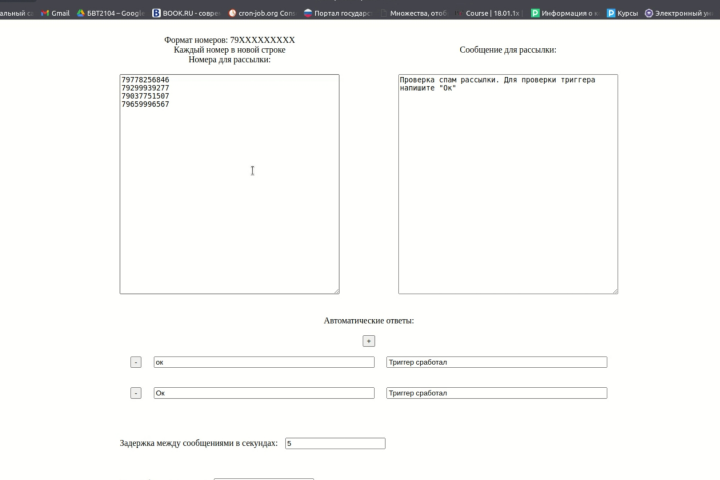Click the 'Каждый номер в новой строке' text

[230, 50]
